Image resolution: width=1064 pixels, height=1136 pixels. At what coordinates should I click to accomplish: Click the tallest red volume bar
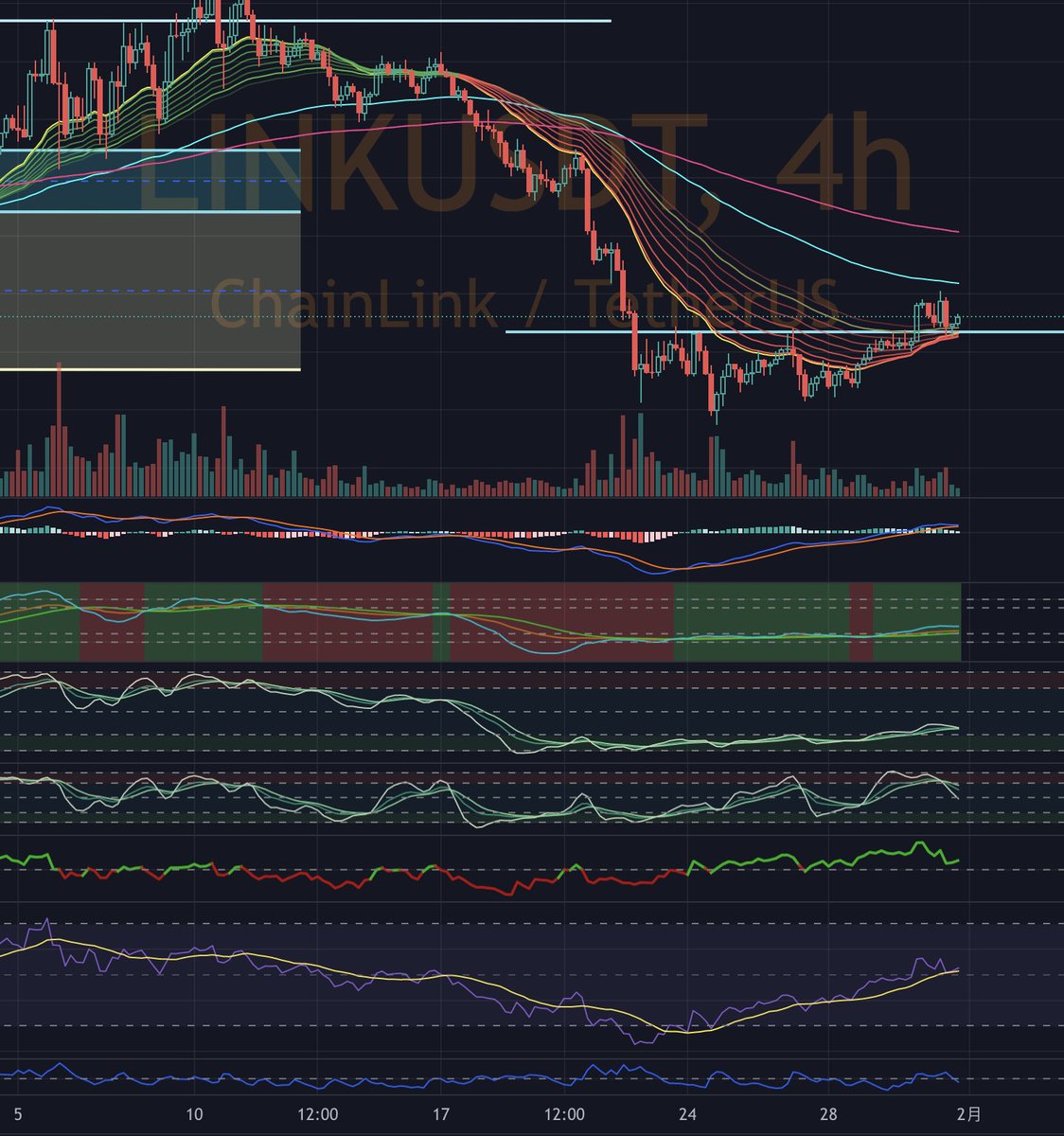[59, 430]
